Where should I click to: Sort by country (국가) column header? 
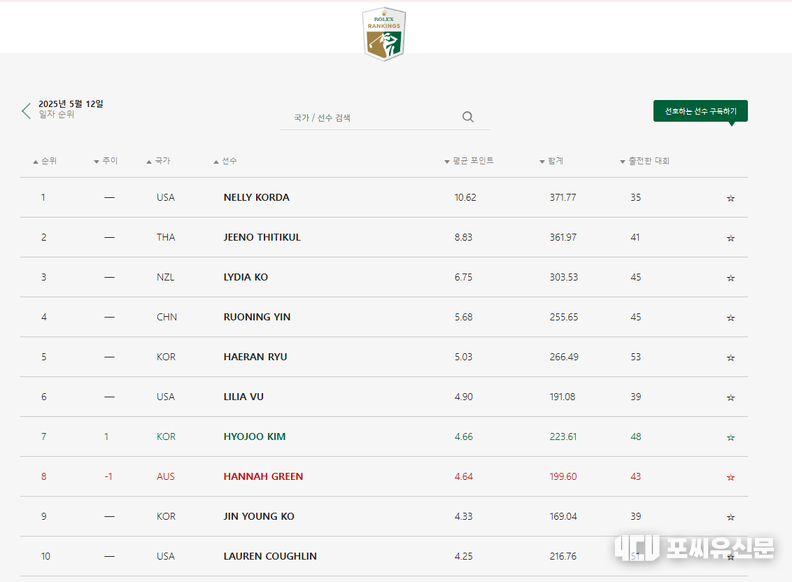pos(158,161)
